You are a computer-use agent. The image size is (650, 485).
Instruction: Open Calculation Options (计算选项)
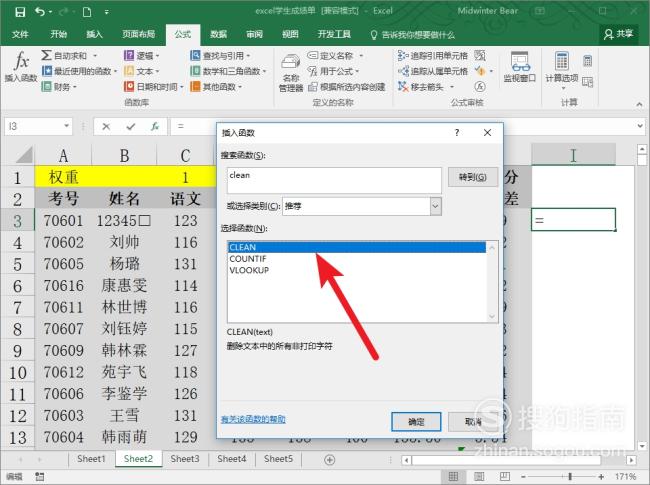[561, 70]
